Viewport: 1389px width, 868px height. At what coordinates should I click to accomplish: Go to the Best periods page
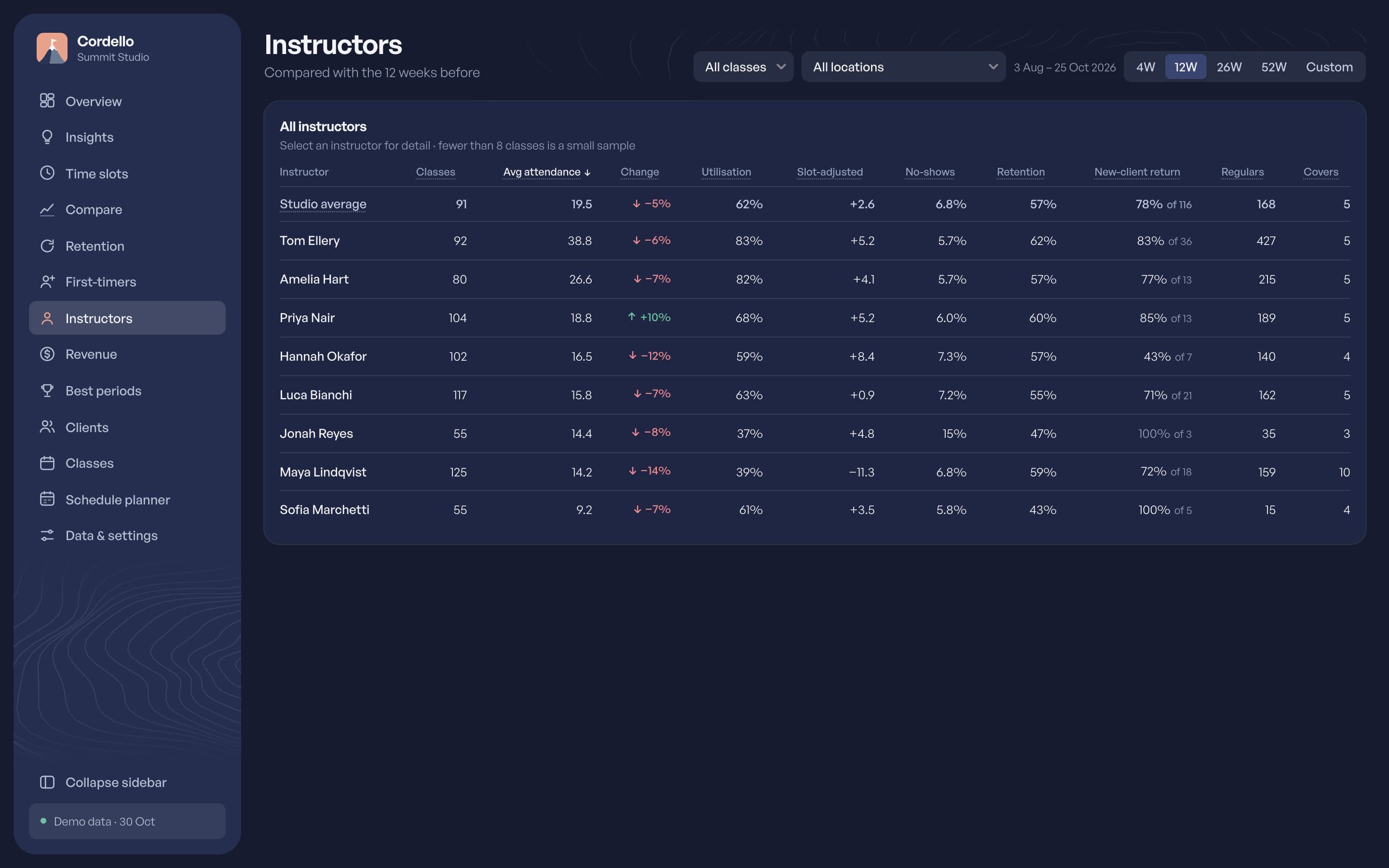tap(127, 391)
